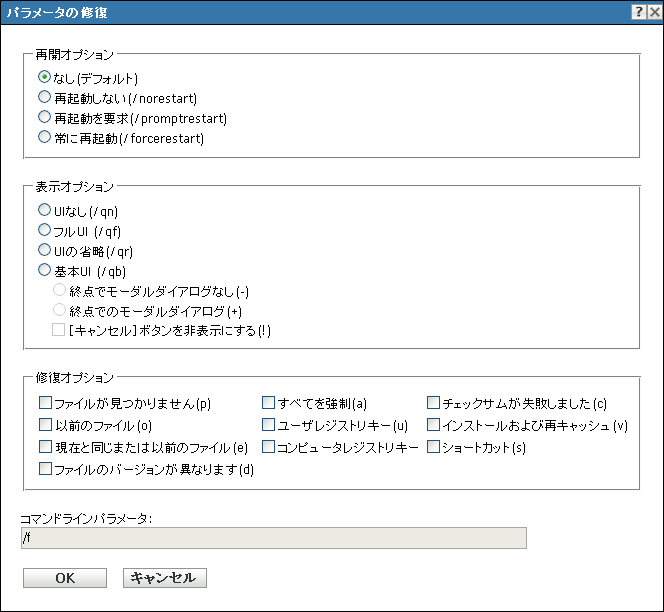
Task: Check すべてを強制(a) option
Action: point(269,404)
